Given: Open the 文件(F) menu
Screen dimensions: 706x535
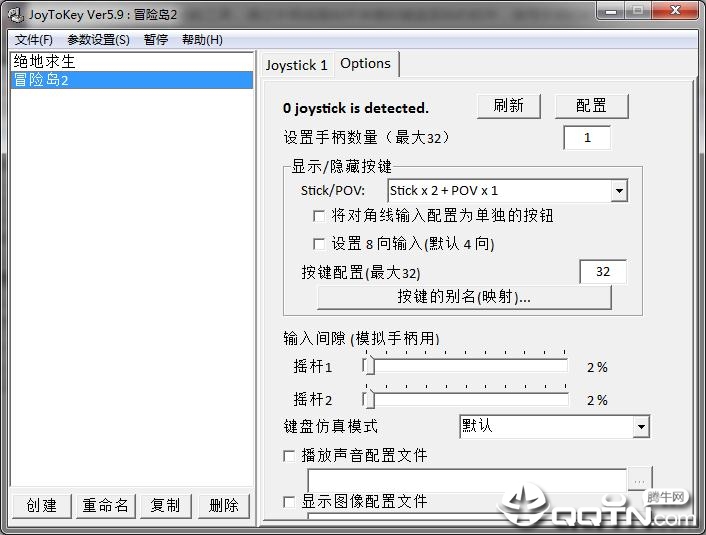Looking at the screenshot, I should (x=34, y=40).
